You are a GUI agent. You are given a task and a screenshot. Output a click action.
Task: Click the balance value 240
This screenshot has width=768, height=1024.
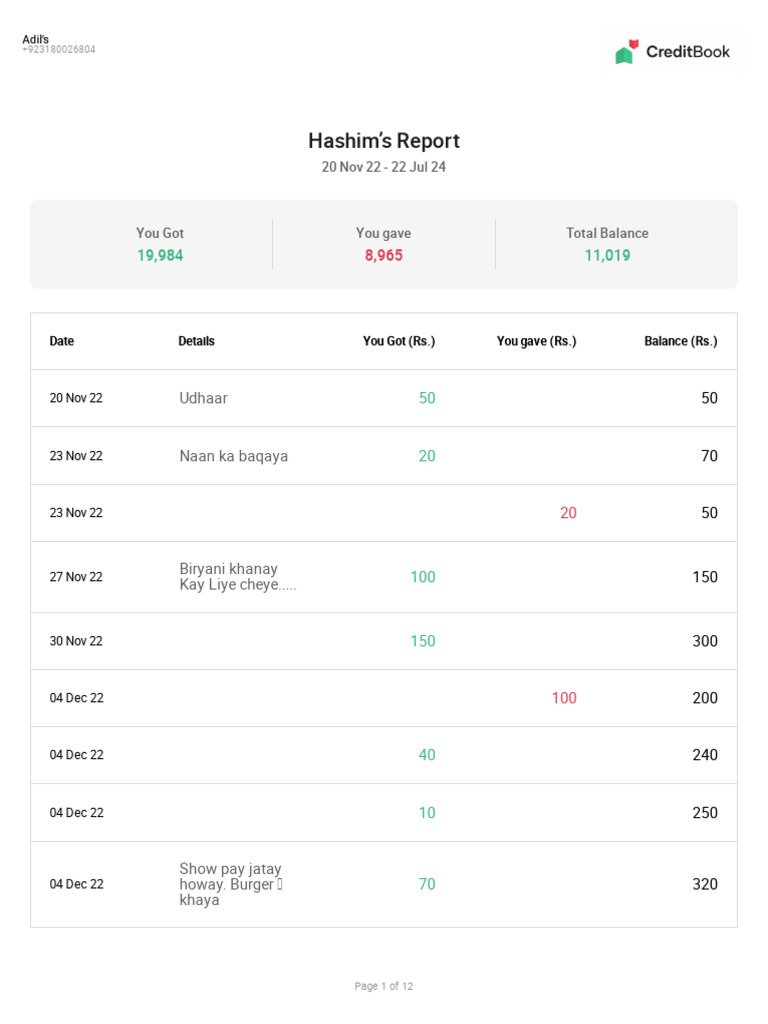click(x=705, y=754)
